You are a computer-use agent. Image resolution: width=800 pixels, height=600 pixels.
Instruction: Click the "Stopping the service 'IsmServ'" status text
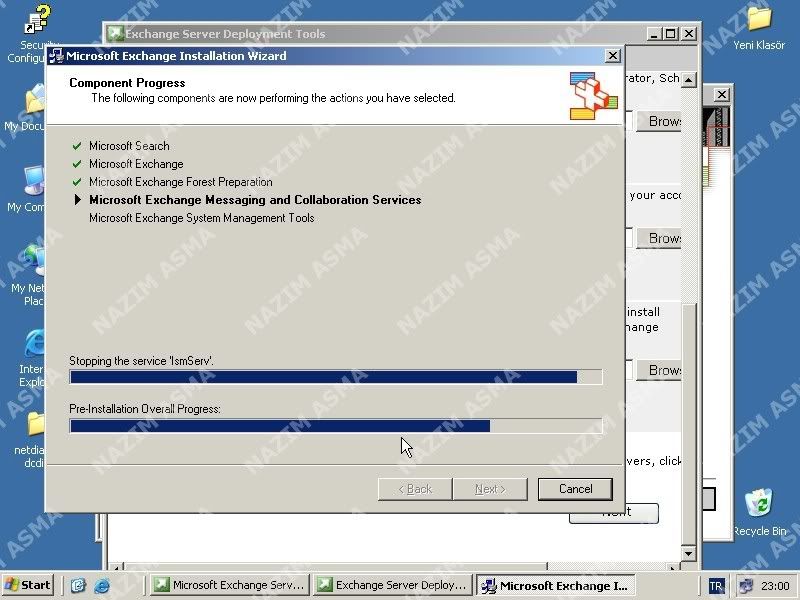tap(141, 361)
